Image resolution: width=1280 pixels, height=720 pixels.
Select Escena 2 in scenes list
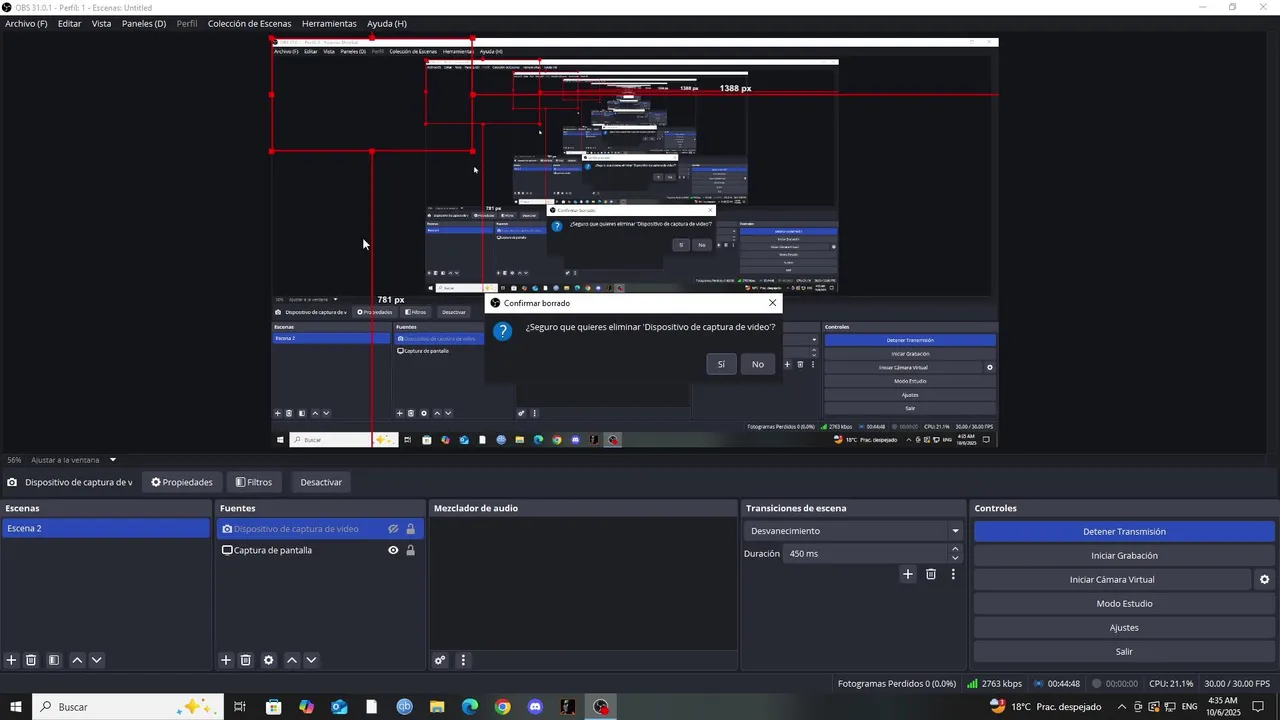tap(105, 528)
